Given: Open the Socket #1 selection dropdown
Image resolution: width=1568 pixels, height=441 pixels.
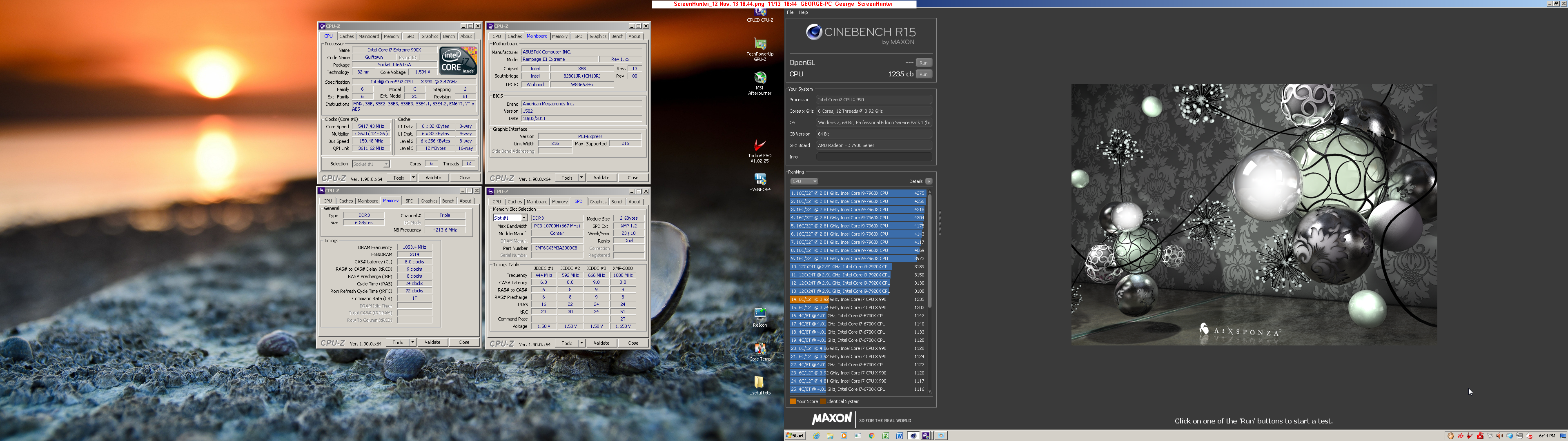Looking at the screenshot, I should (371, 164).
